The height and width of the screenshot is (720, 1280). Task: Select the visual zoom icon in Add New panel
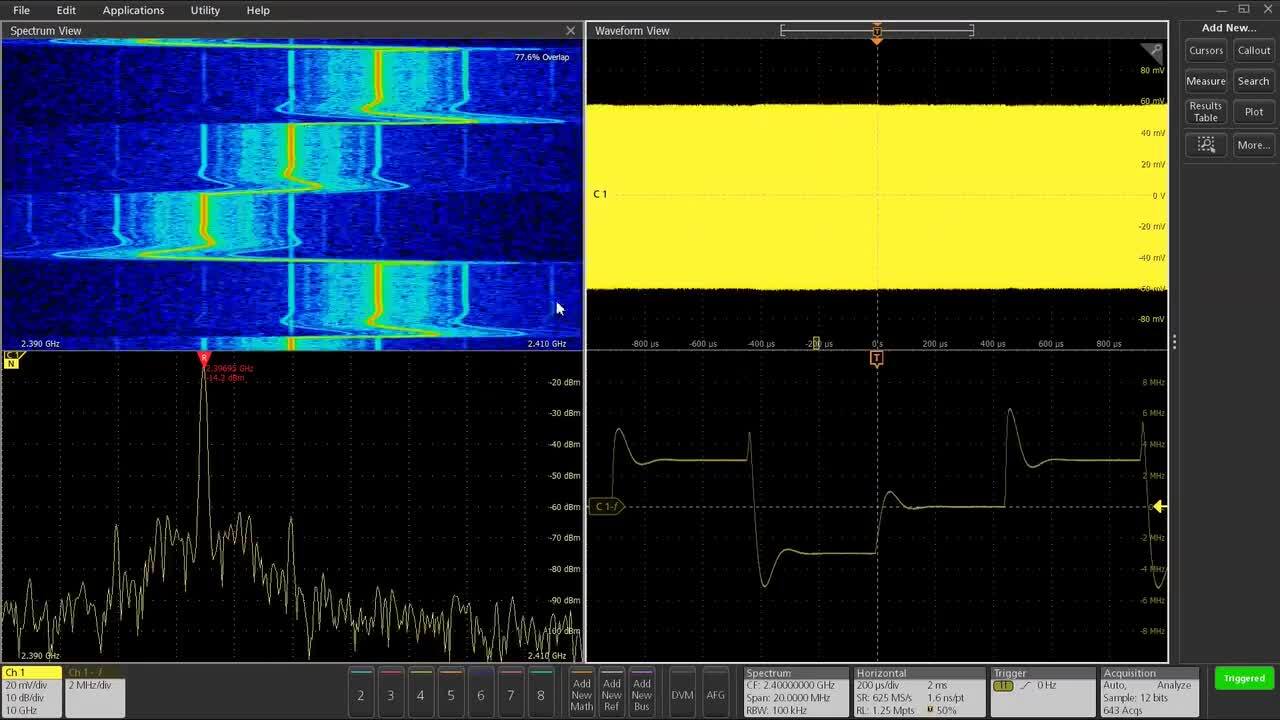click(x=1206, y=145)
